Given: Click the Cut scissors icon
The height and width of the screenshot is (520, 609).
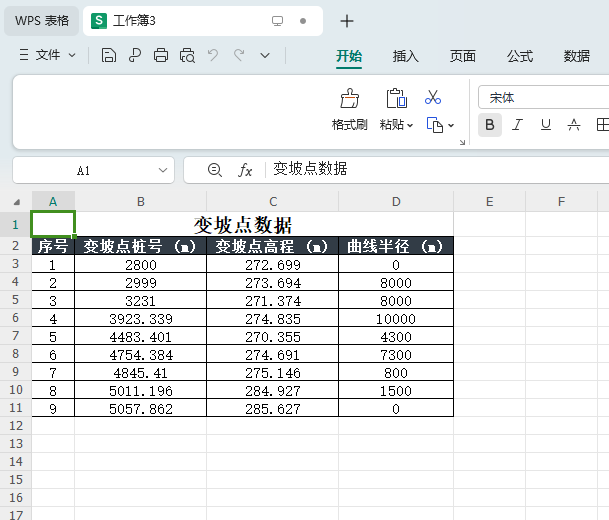Looking at the screenshot, I should (433, 97).
